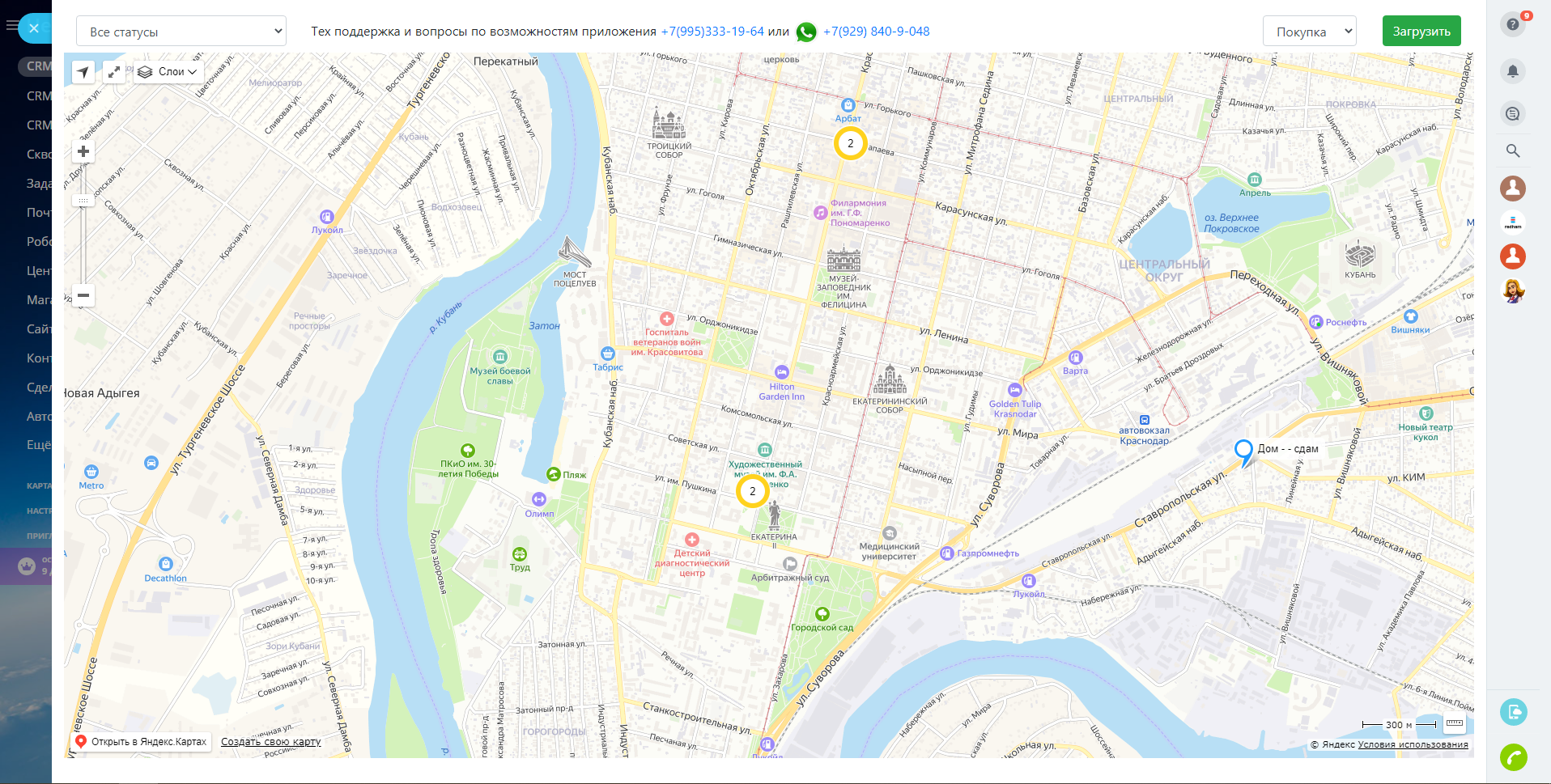Open the notifications bell
This screenshot has width=1551, height=784.
point(1513,71)
